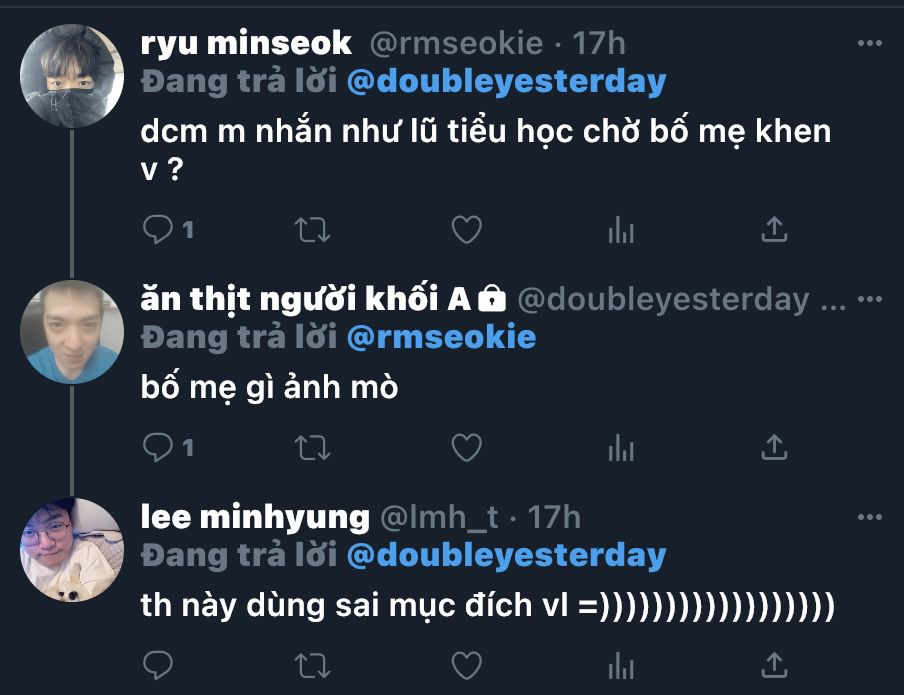
Task: Open @doubleyesterday link in lee minhyung's reply
Action: coord(506,555)
